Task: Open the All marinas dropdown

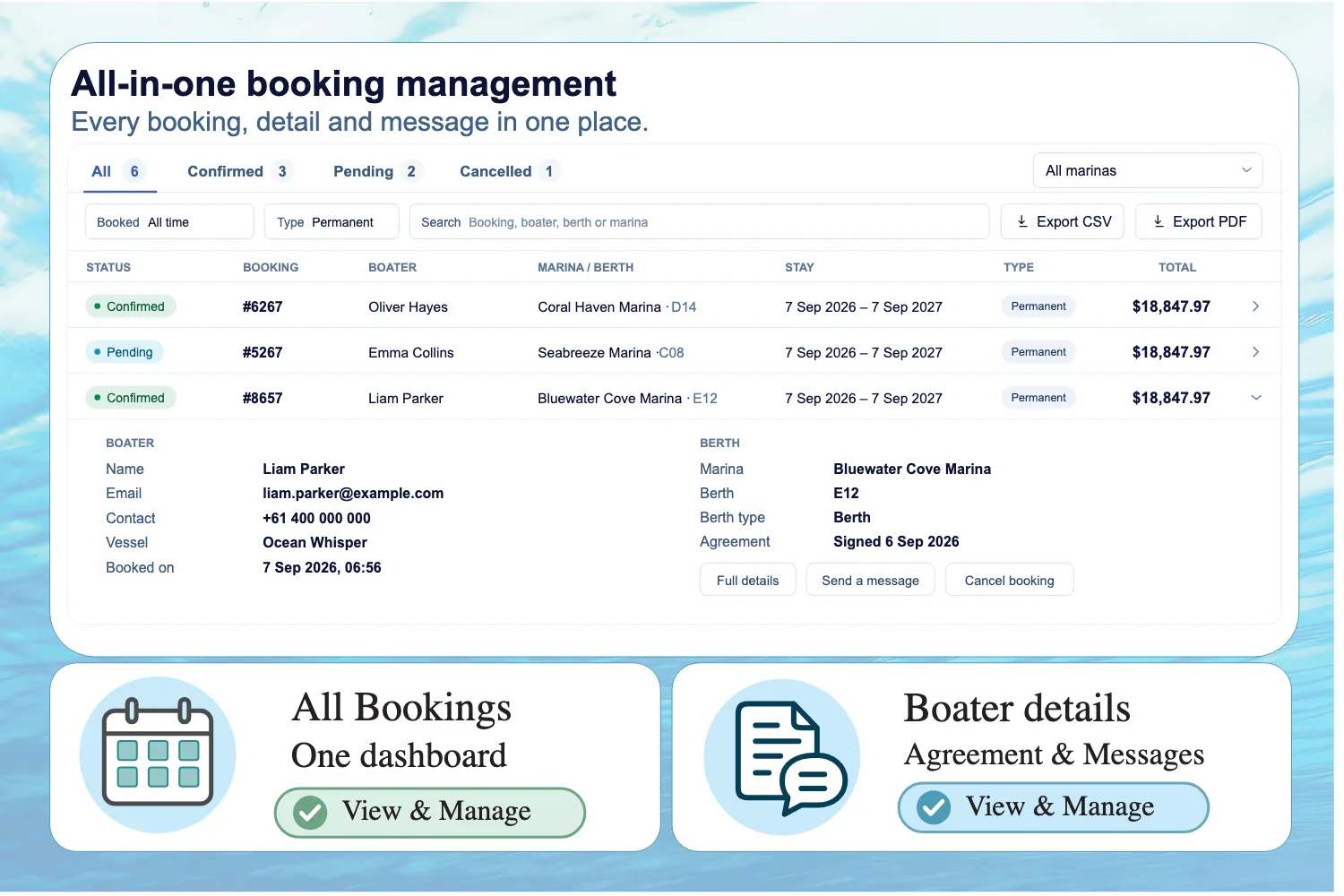Action: [1148, 170]
